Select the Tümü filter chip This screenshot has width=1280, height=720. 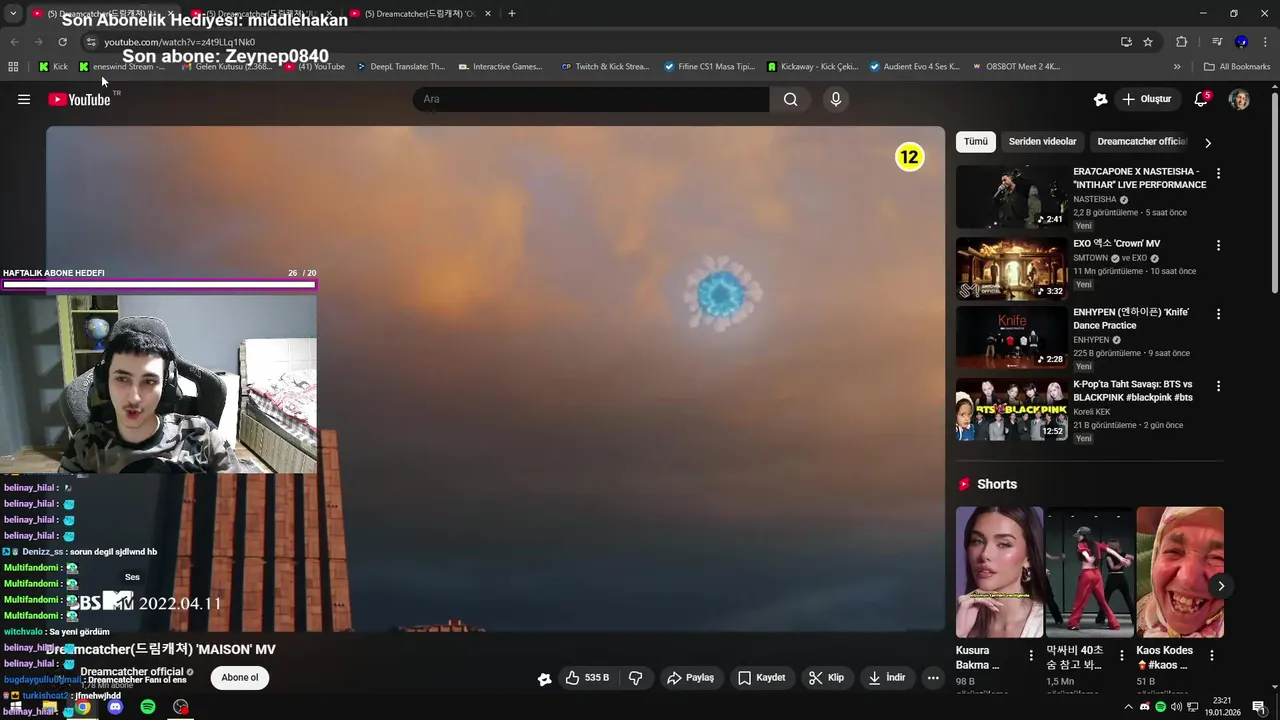(x=975, y=141)
